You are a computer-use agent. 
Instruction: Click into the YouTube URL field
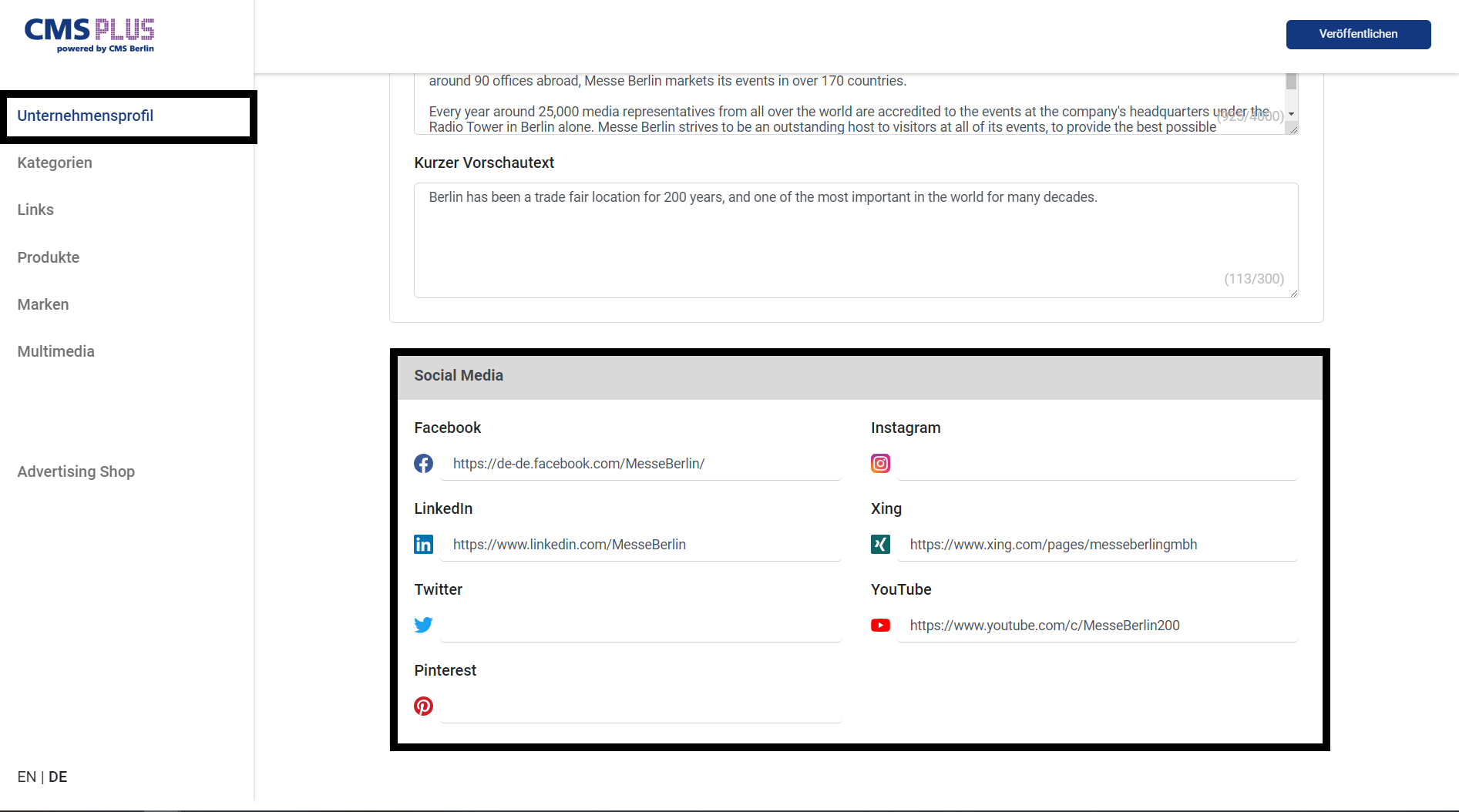[1098, 626]
